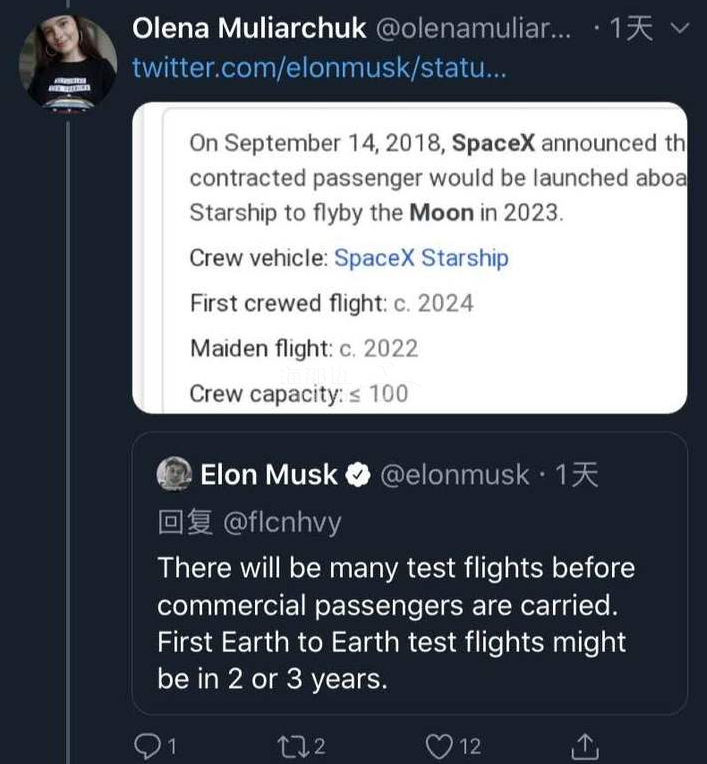Click the retweet count 2
The height and width of the screenshot is (764, 707).
coord(319,746)
